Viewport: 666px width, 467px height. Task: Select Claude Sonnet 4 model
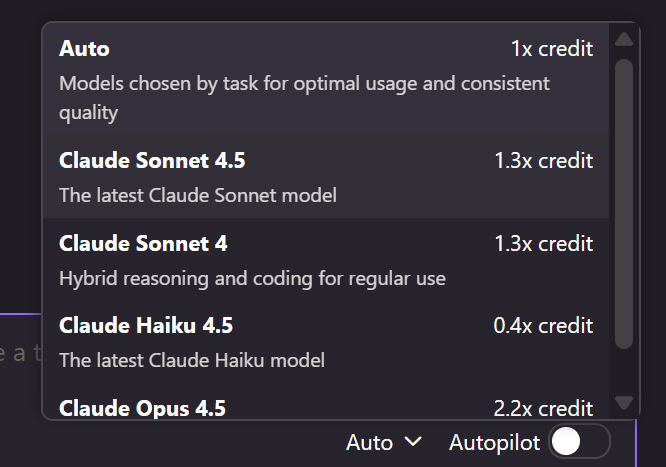tap(326, 260)
